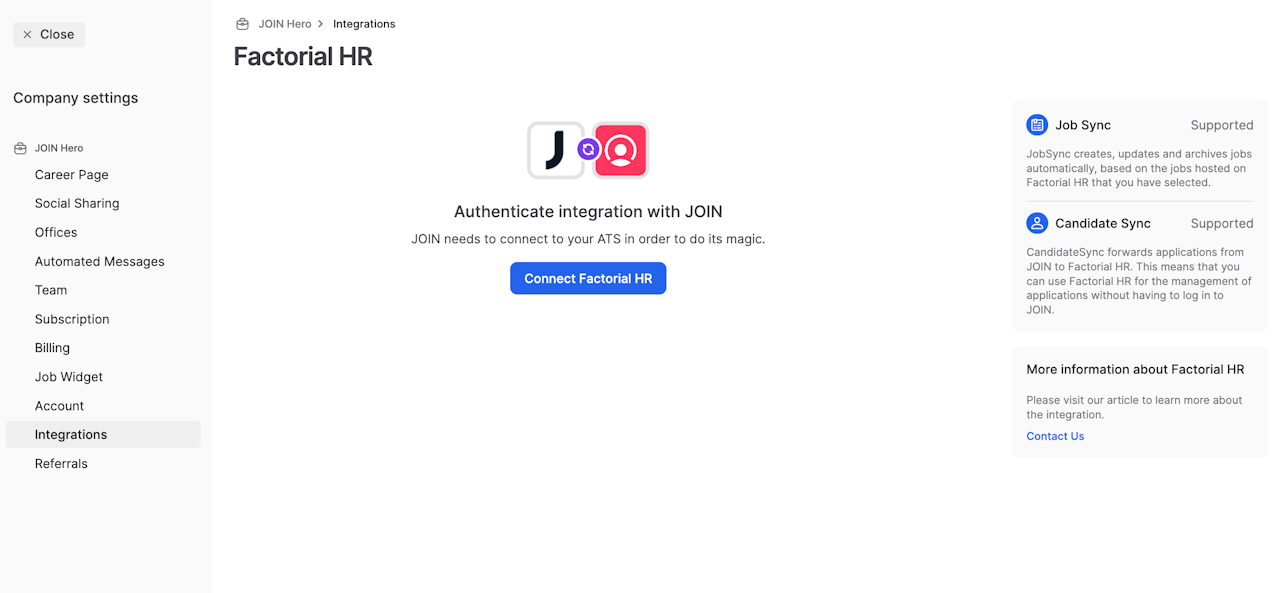This screenshot has height=593, width=1280.
Task: Click the Factorial HR logo icon
Action: pos(621,150)
